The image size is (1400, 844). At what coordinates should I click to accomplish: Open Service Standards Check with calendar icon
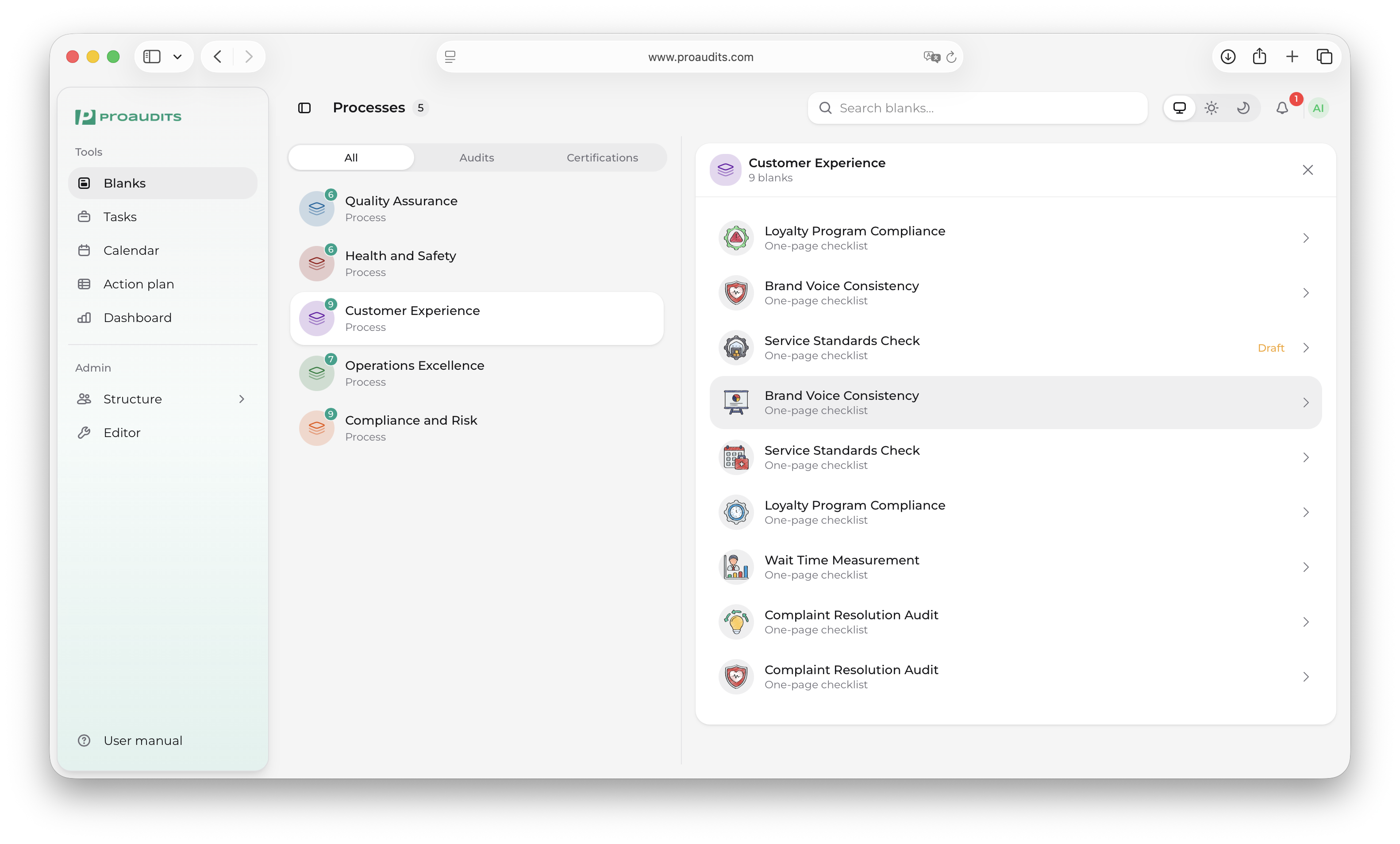point(1015,457)
